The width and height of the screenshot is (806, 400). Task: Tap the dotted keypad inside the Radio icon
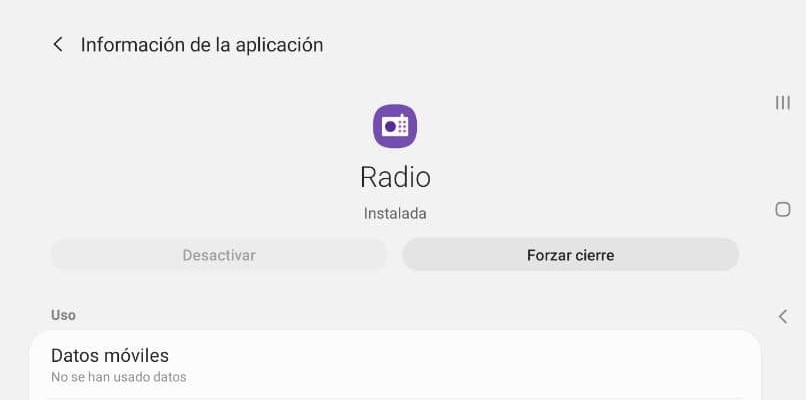click(x=402, y=126)
